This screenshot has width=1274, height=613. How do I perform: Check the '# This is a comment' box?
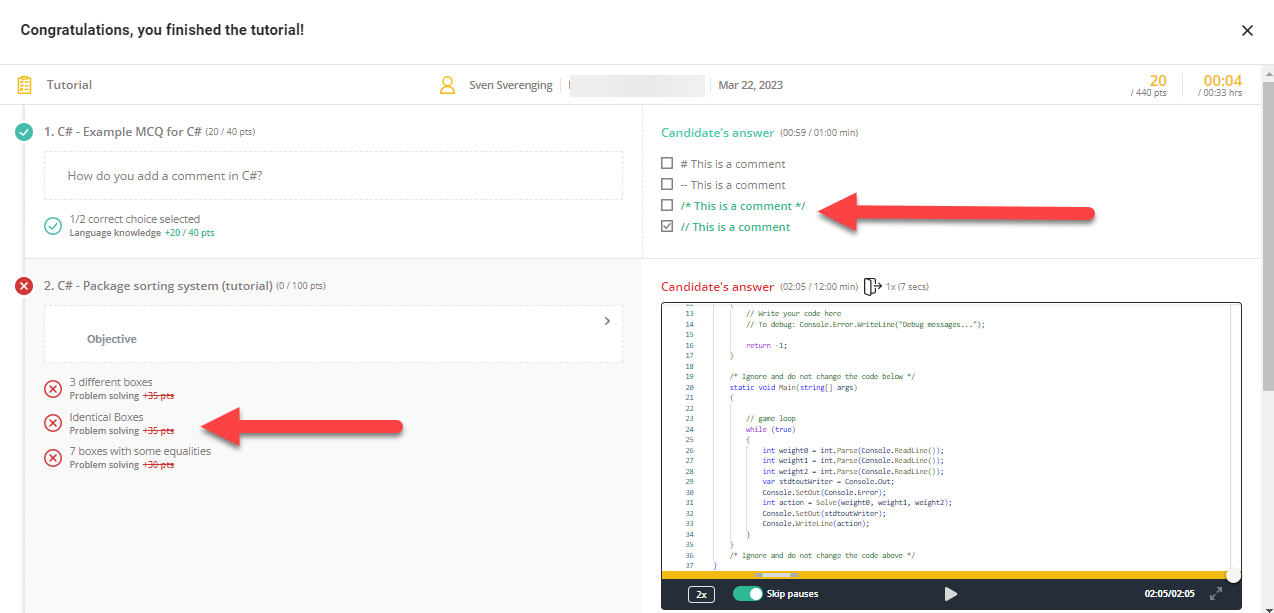[667, 164]
